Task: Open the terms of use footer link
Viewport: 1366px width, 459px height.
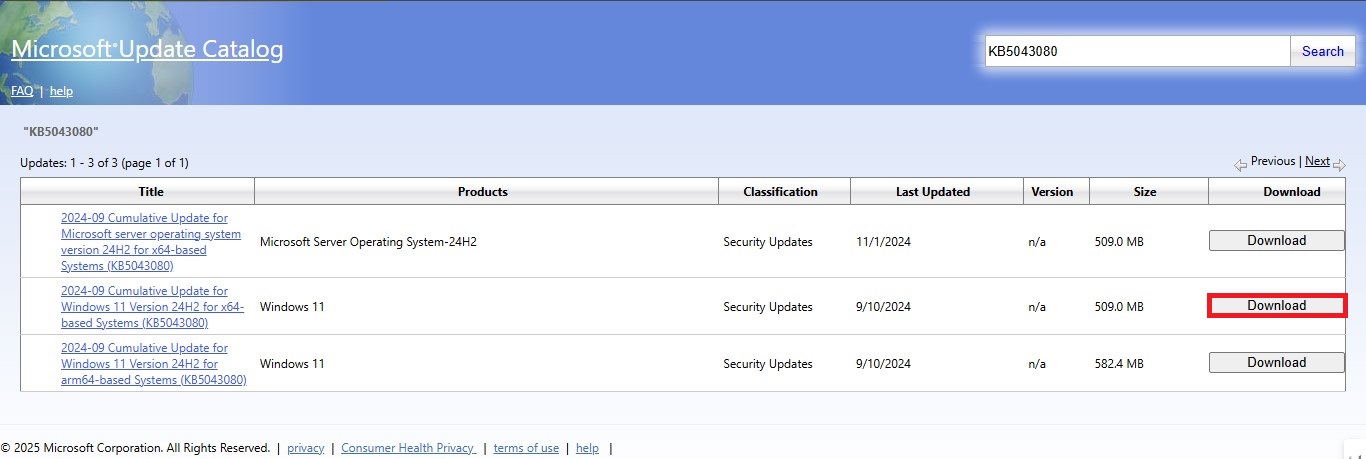Action: (526, 448)
